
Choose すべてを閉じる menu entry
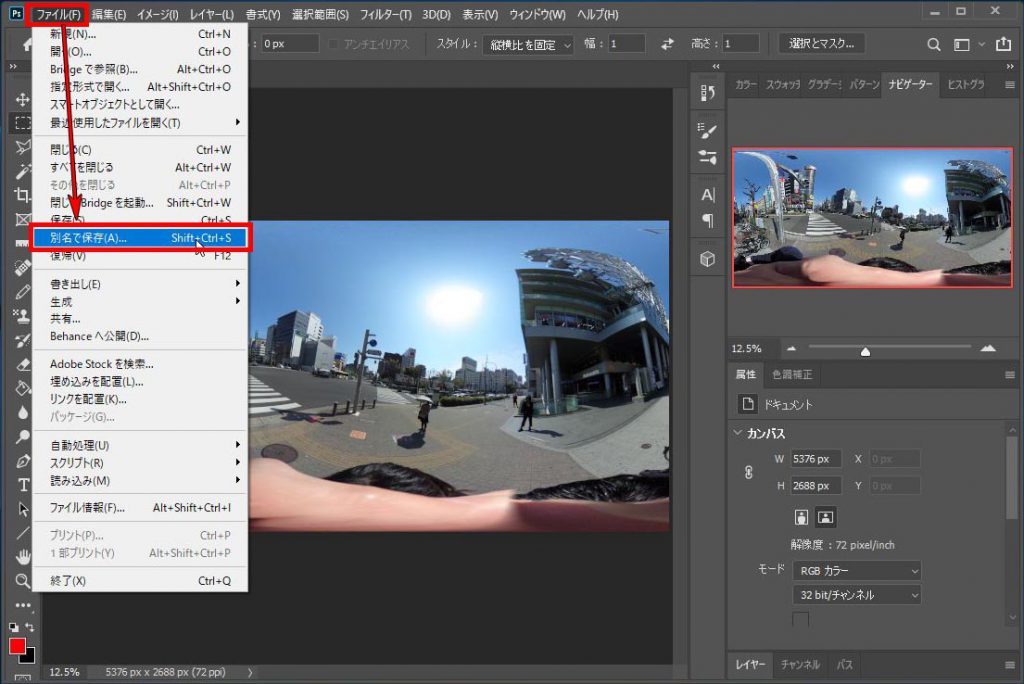coord(140,167)
